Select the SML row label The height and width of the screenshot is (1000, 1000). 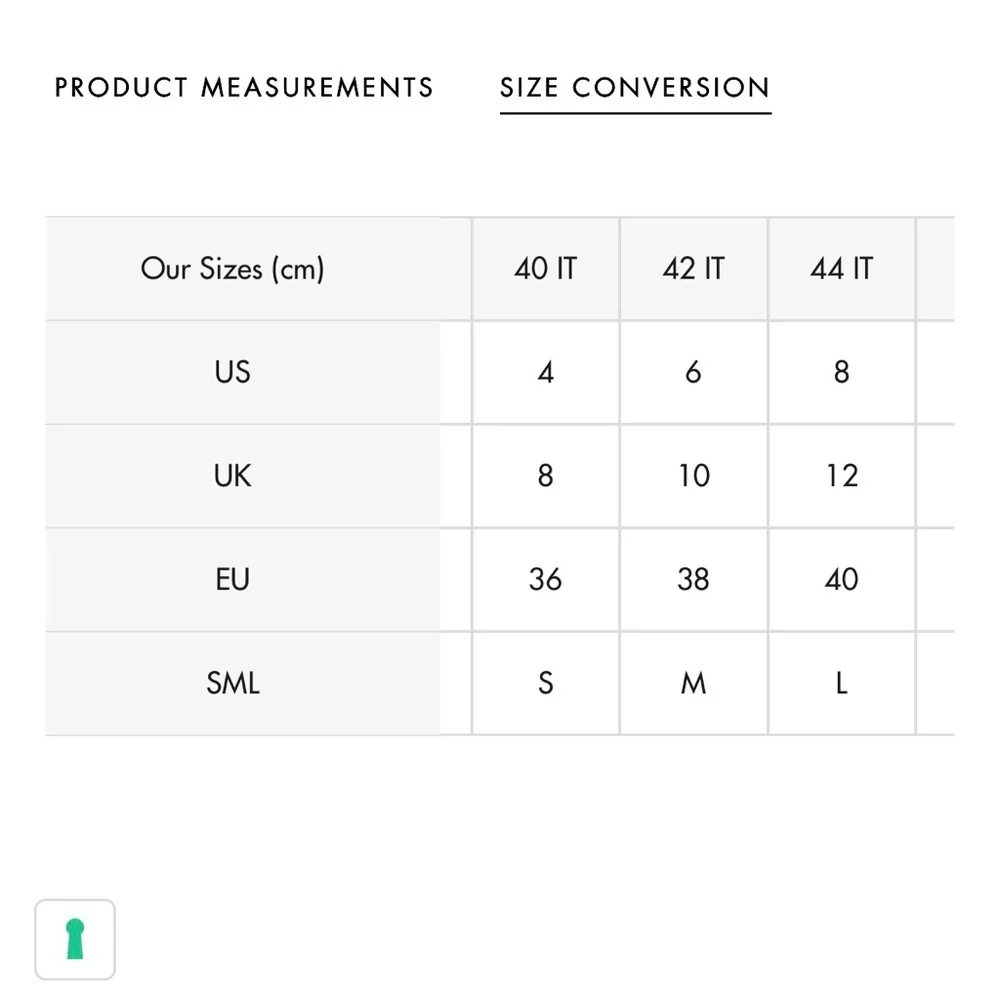(x=232, y=683)
